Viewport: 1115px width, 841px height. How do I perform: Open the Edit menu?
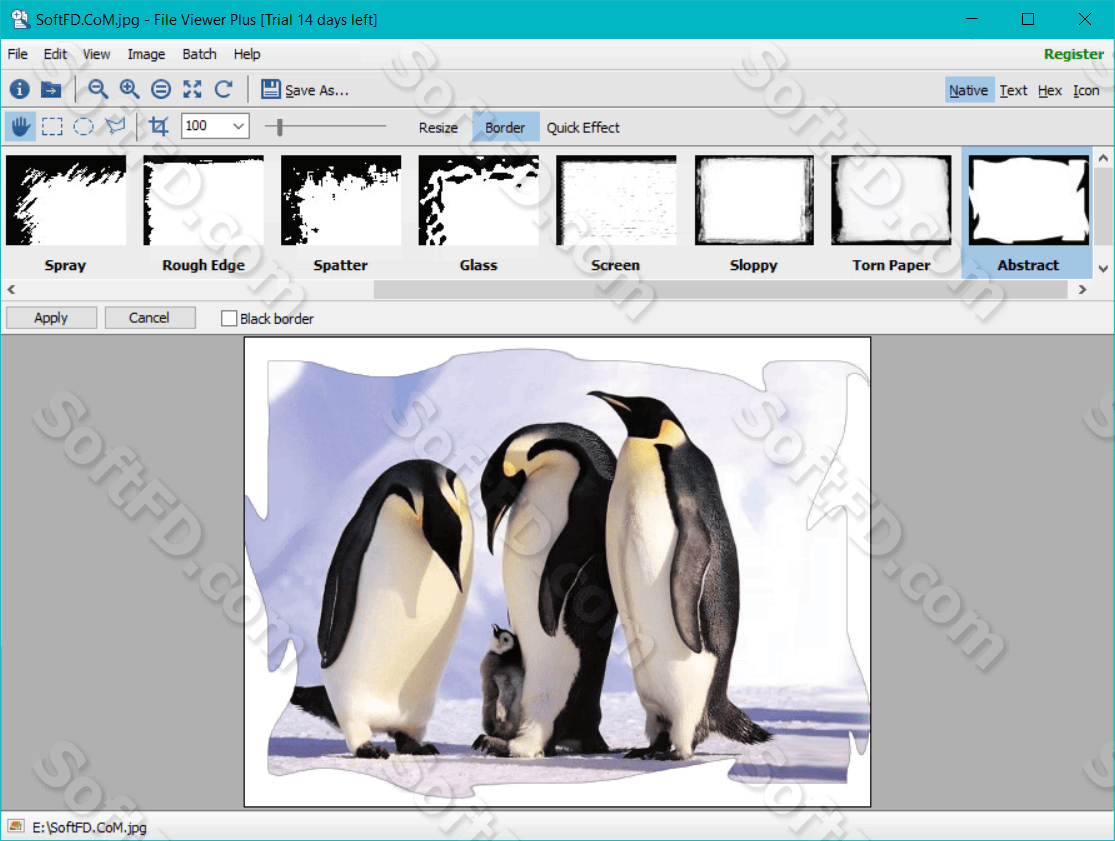pyautogui.click(x=55, y=54)
